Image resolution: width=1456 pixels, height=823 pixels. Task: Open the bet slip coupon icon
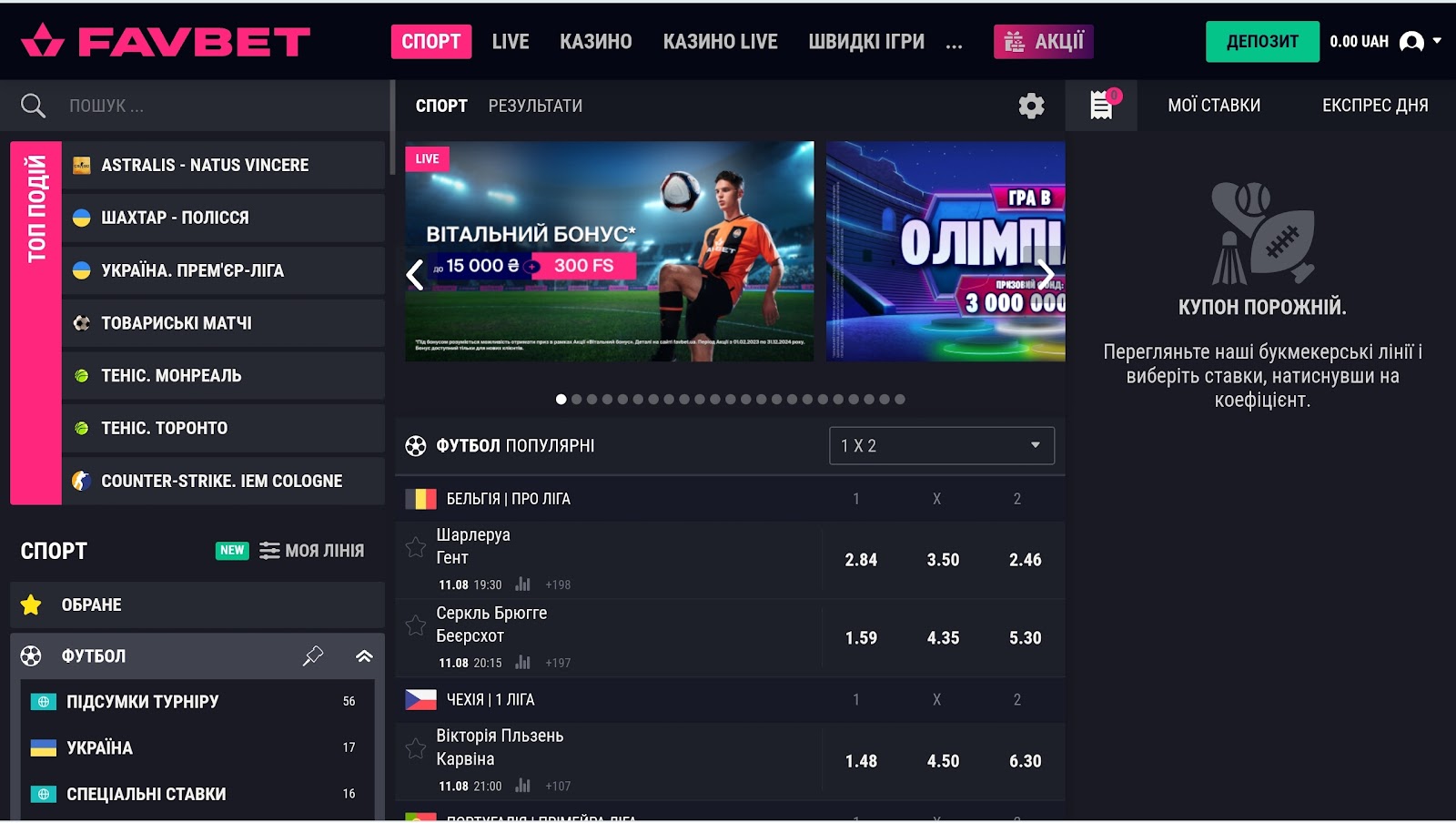pos(1101,105)
